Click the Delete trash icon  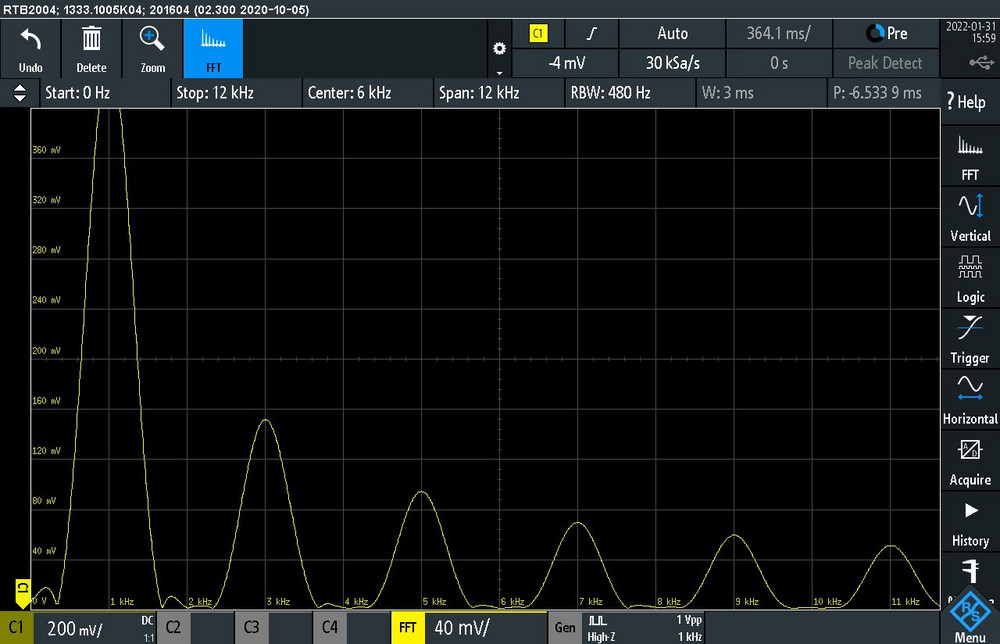pyautogui.click(x=91, y=40)
